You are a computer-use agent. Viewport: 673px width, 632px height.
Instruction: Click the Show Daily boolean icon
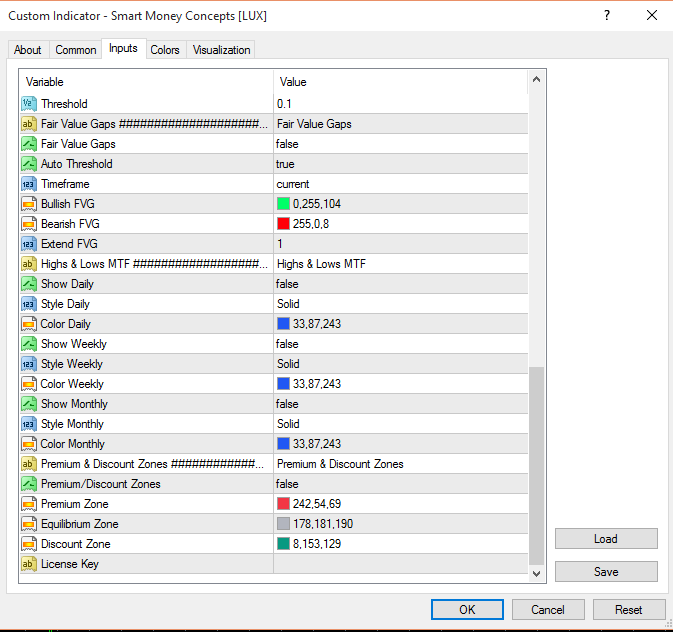(29, 284)
